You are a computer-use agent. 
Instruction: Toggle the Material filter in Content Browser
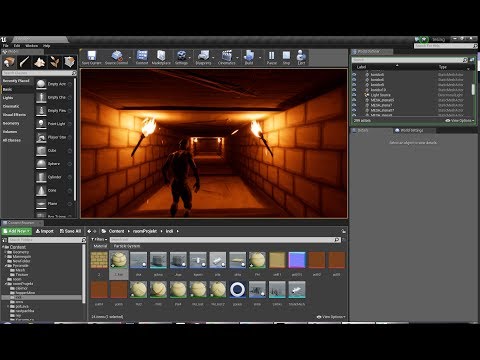coord(100,246)
